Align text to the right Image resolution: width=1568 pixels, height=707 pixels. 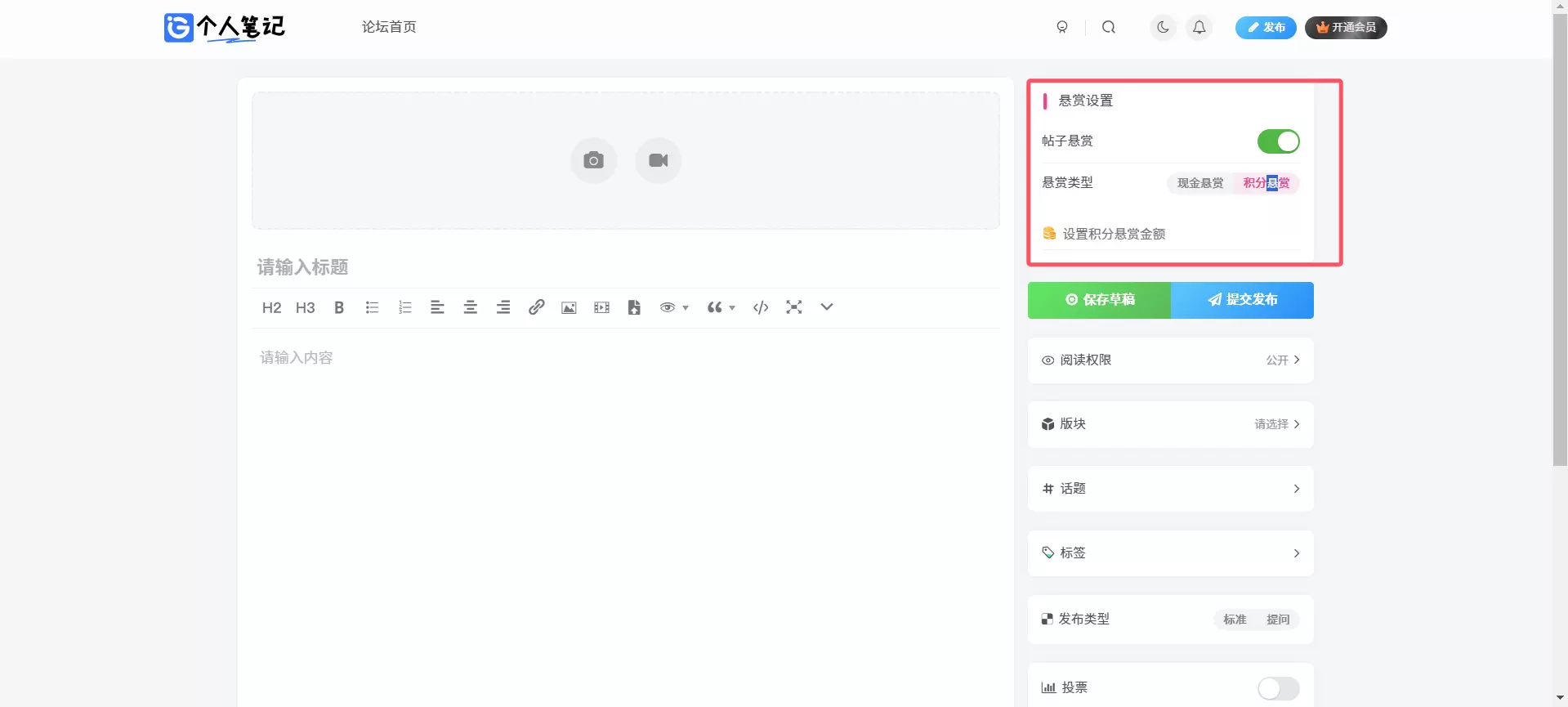pos(503,307)
